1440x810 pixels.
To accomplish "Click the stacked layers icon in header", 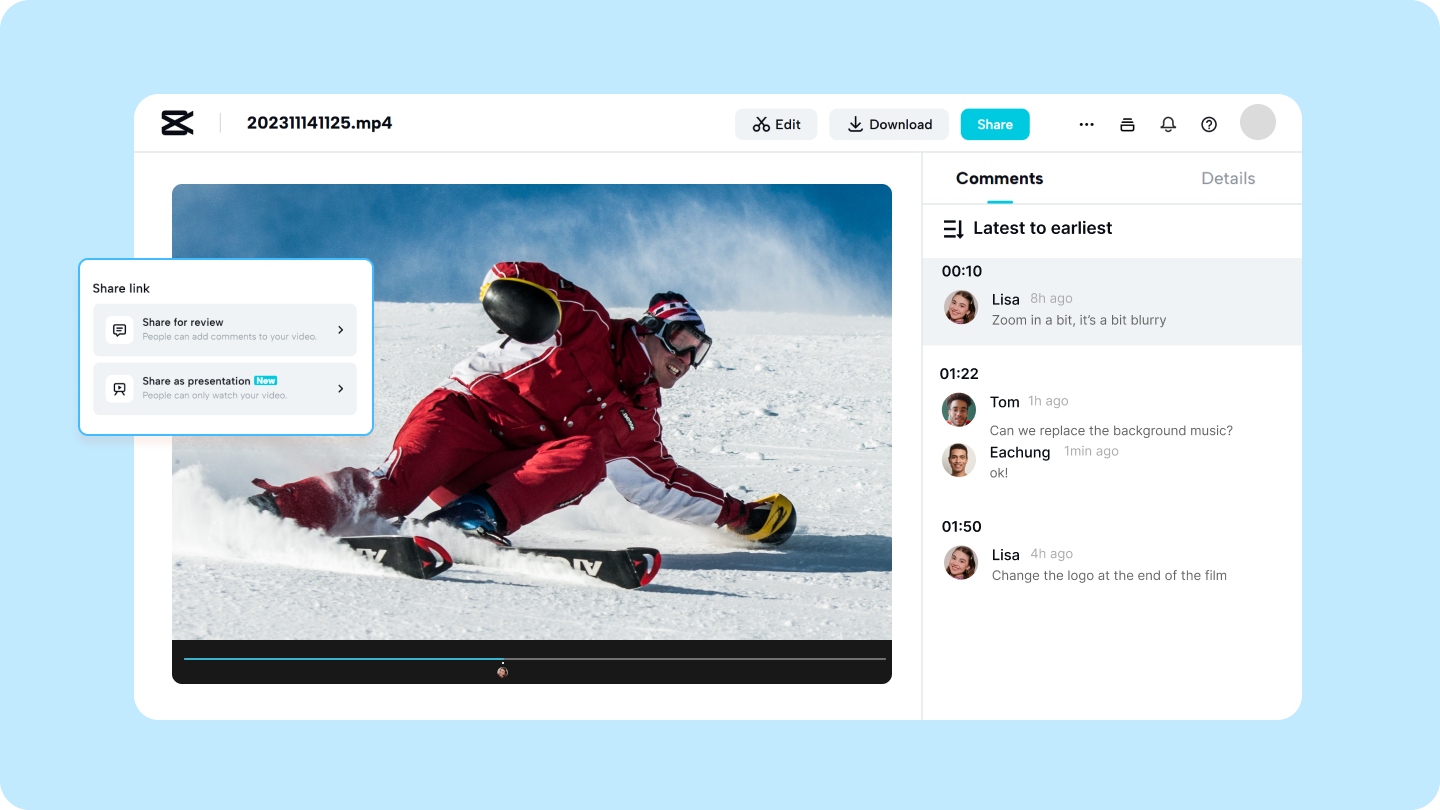I will pyautogui.click(x=1127, y=125).
